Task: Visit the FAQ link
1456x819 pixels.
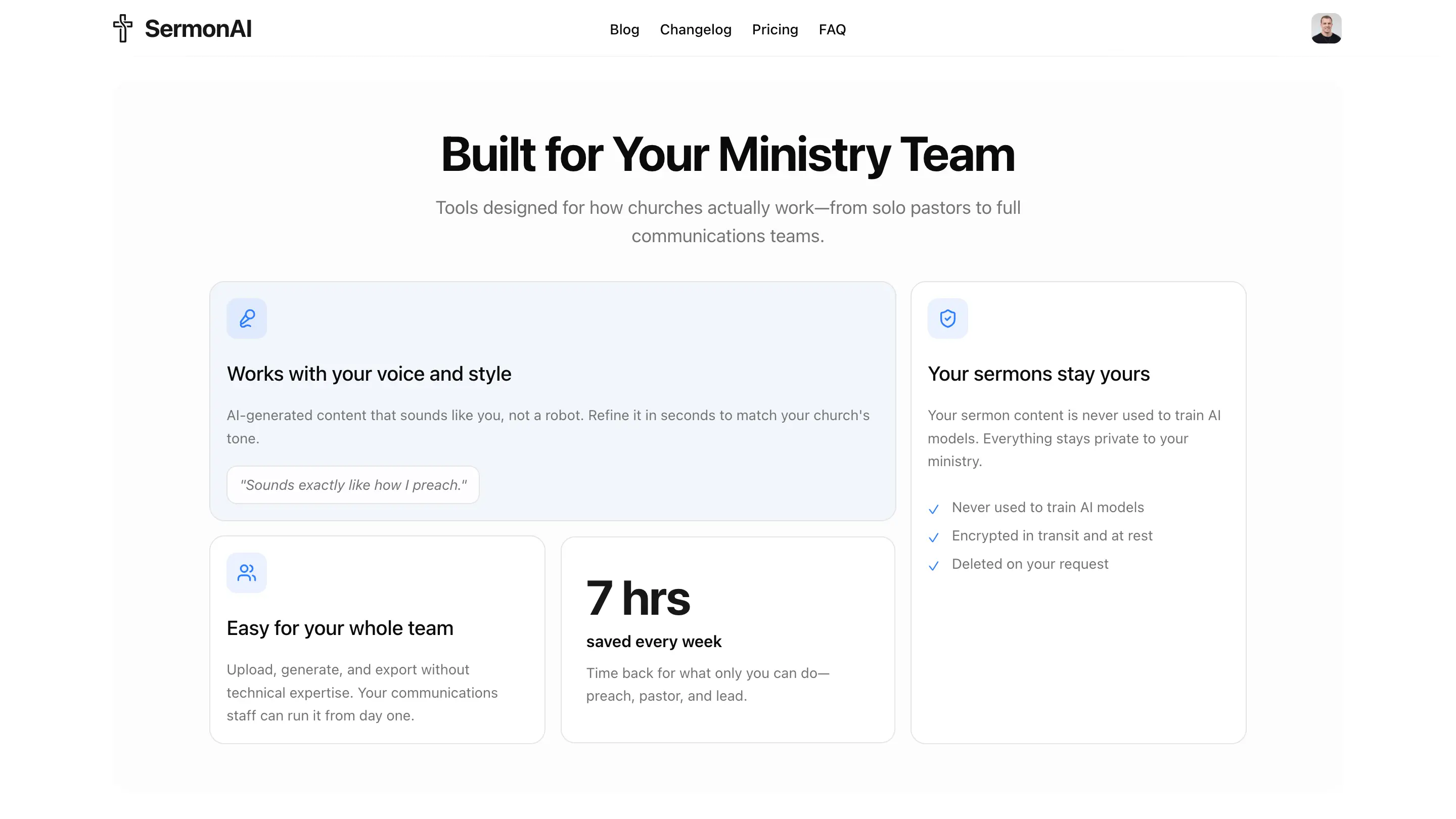Action: (x=832, y=29)
